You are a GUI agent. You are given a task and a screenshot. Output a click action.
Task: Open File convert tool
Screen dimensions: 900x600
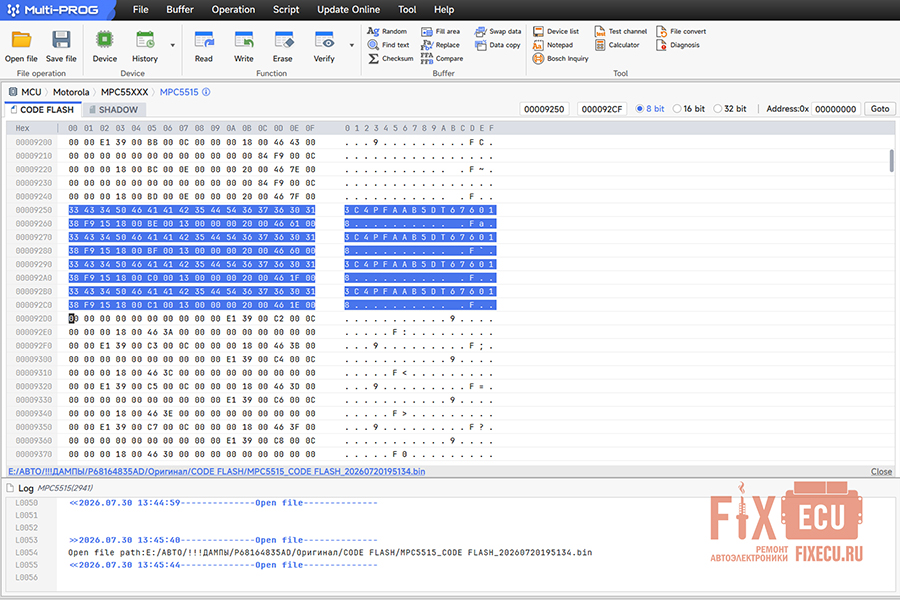pyautogui.click(x=681, y=31)
